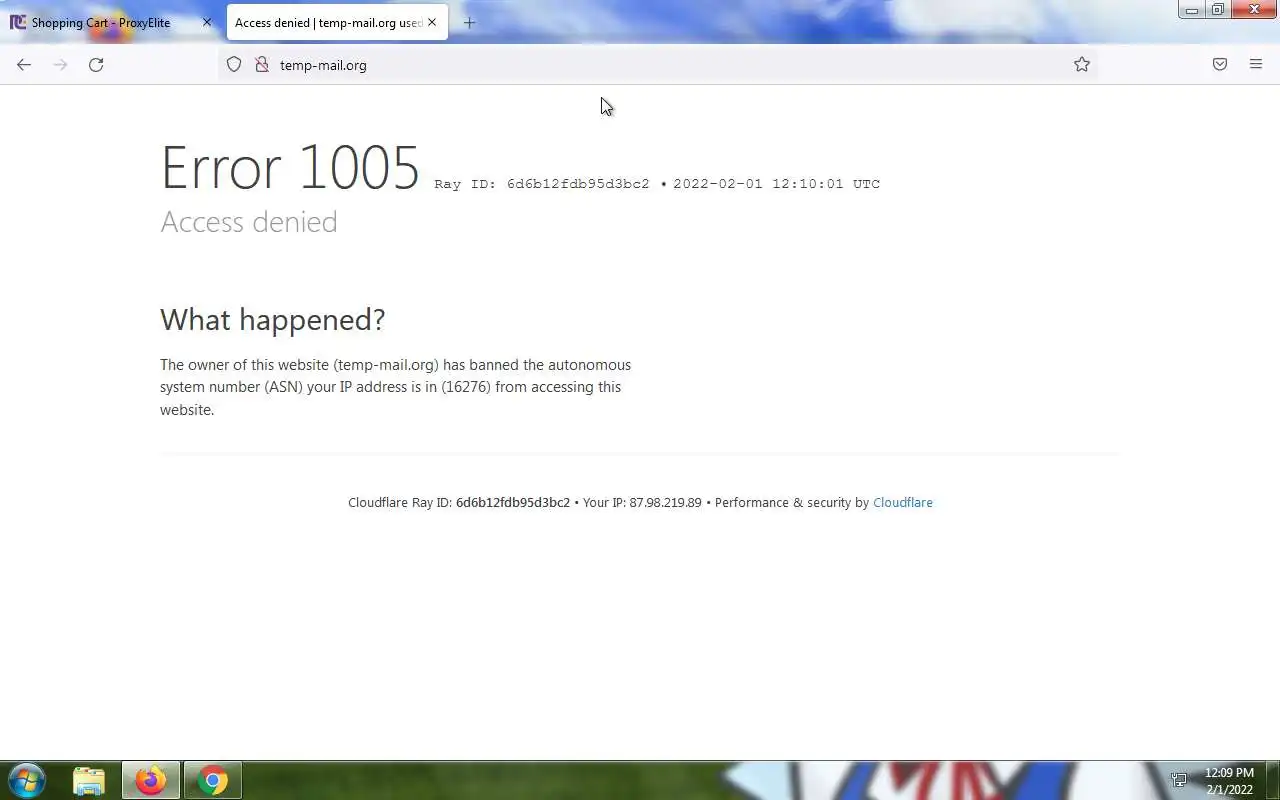Close the Shopping Cart - ProxyElite tab
This screenshot has width=1280, height=800.
point(207,22)
